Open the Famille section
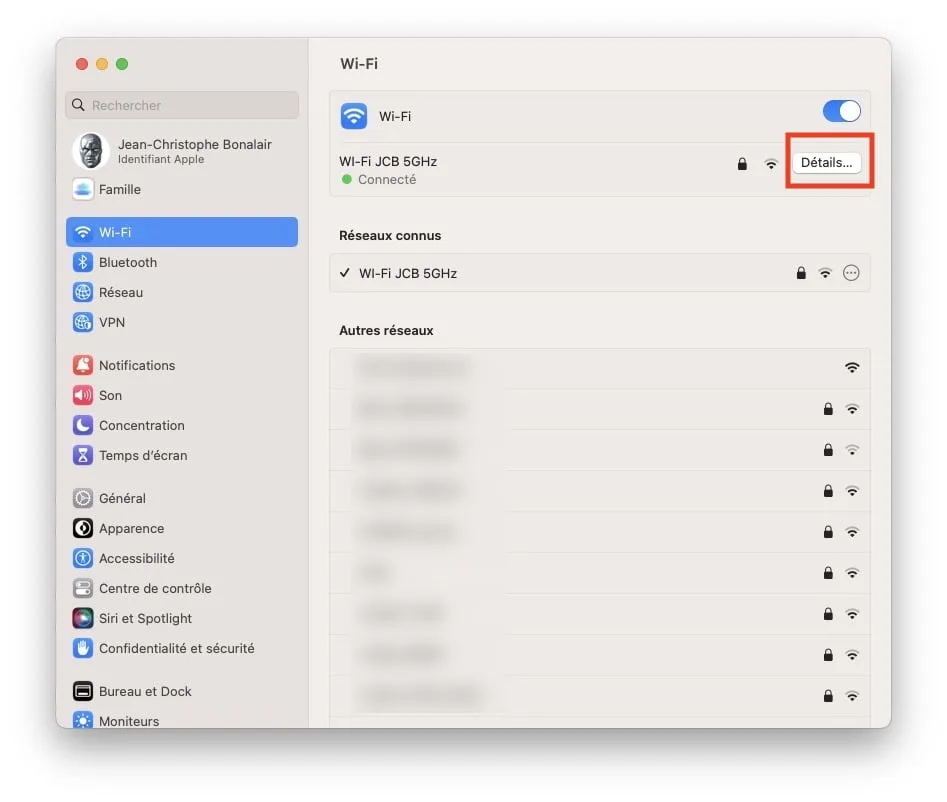 click(x=182, y=189)
